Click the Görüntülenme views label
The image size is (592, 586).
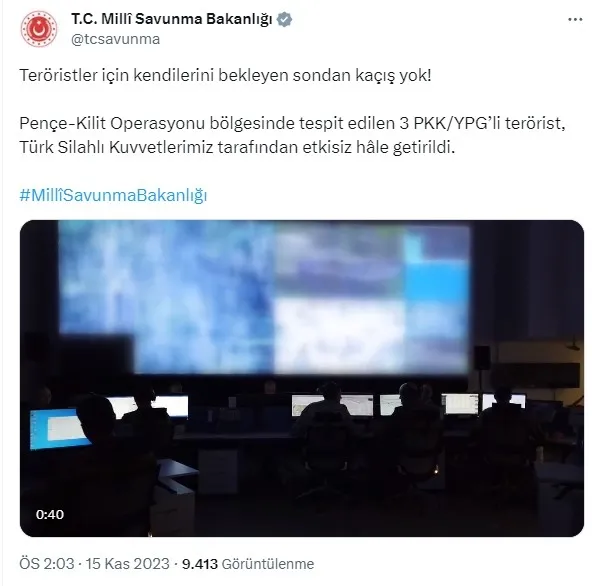pyautogui.click(x=268, y=564)
